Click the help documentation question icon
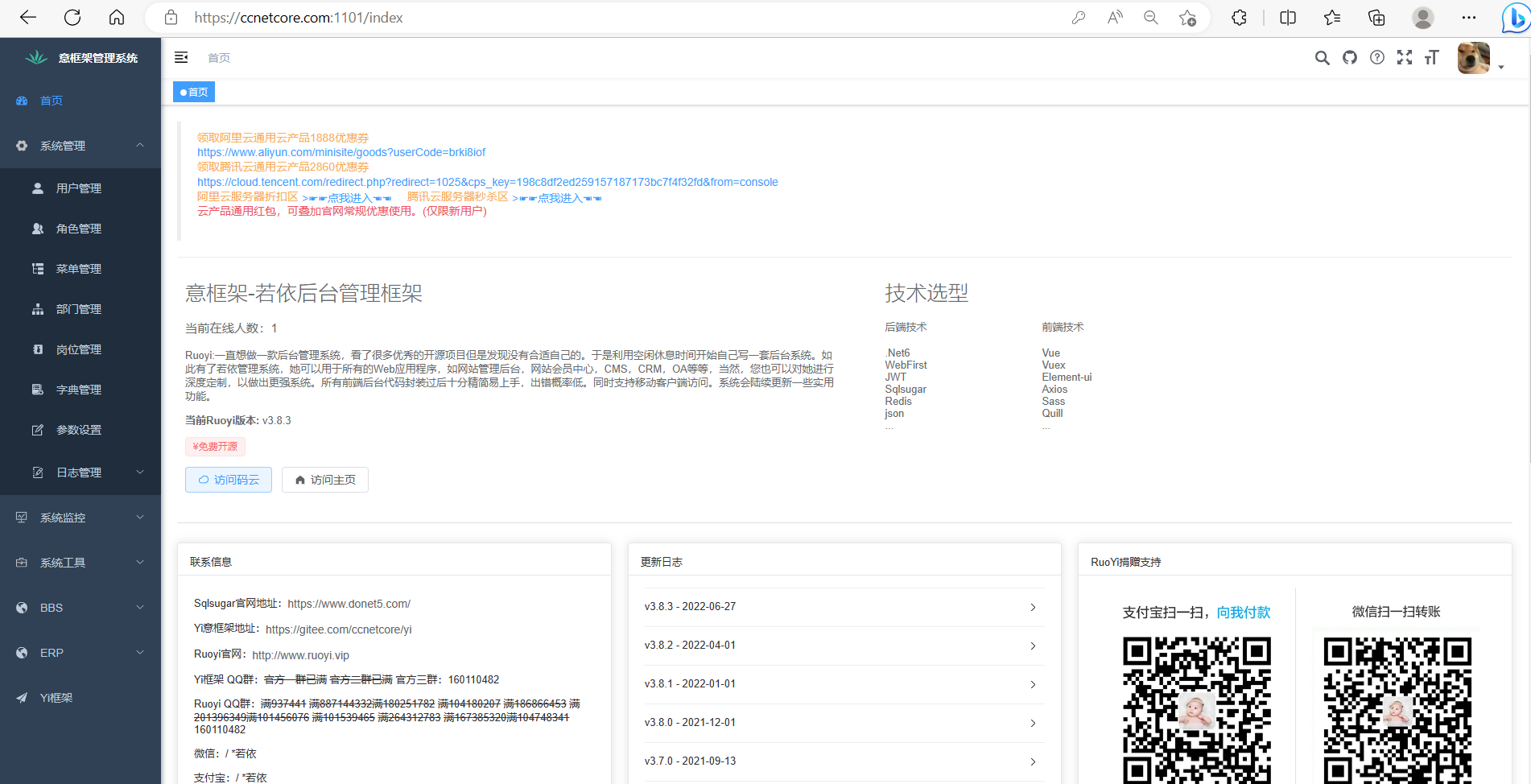 click(x=1377, y=58)
